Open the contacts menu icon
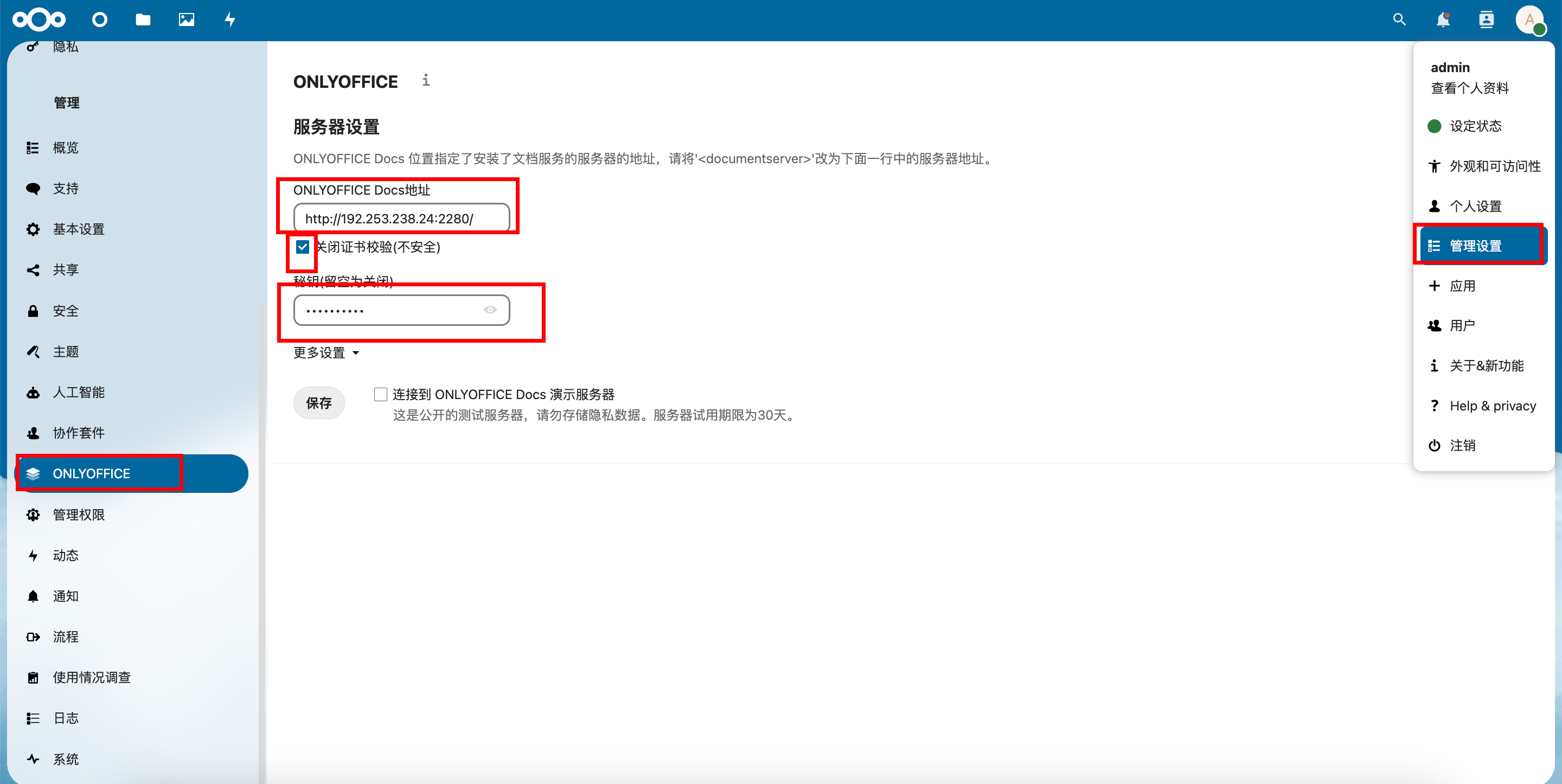1562x784 pixels. [1486, 20]
